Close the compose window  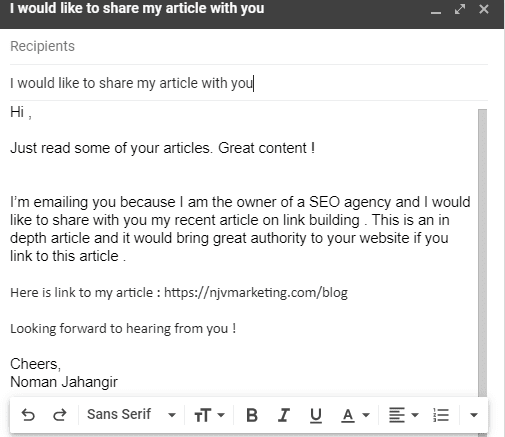[484, 9]
